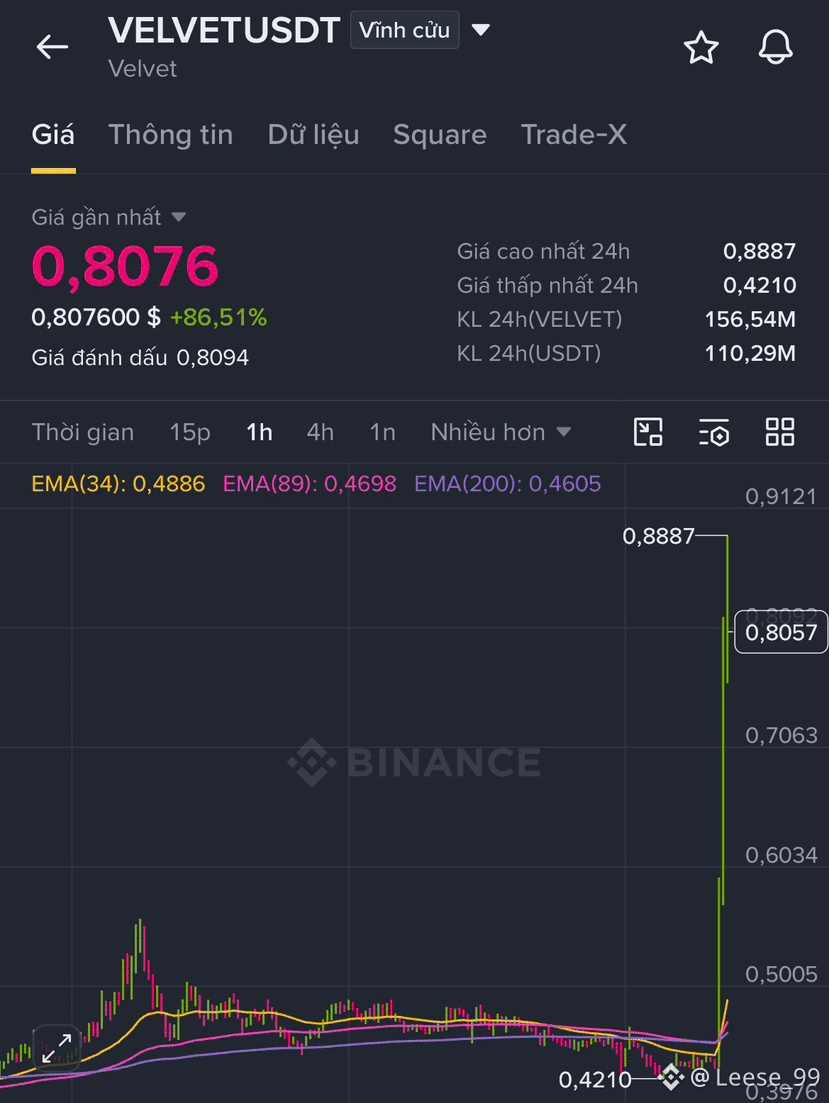
Task: Tap the EMA(200): 0,4605 indicator label
Action: pyautogui.click(x=507, y=484)
